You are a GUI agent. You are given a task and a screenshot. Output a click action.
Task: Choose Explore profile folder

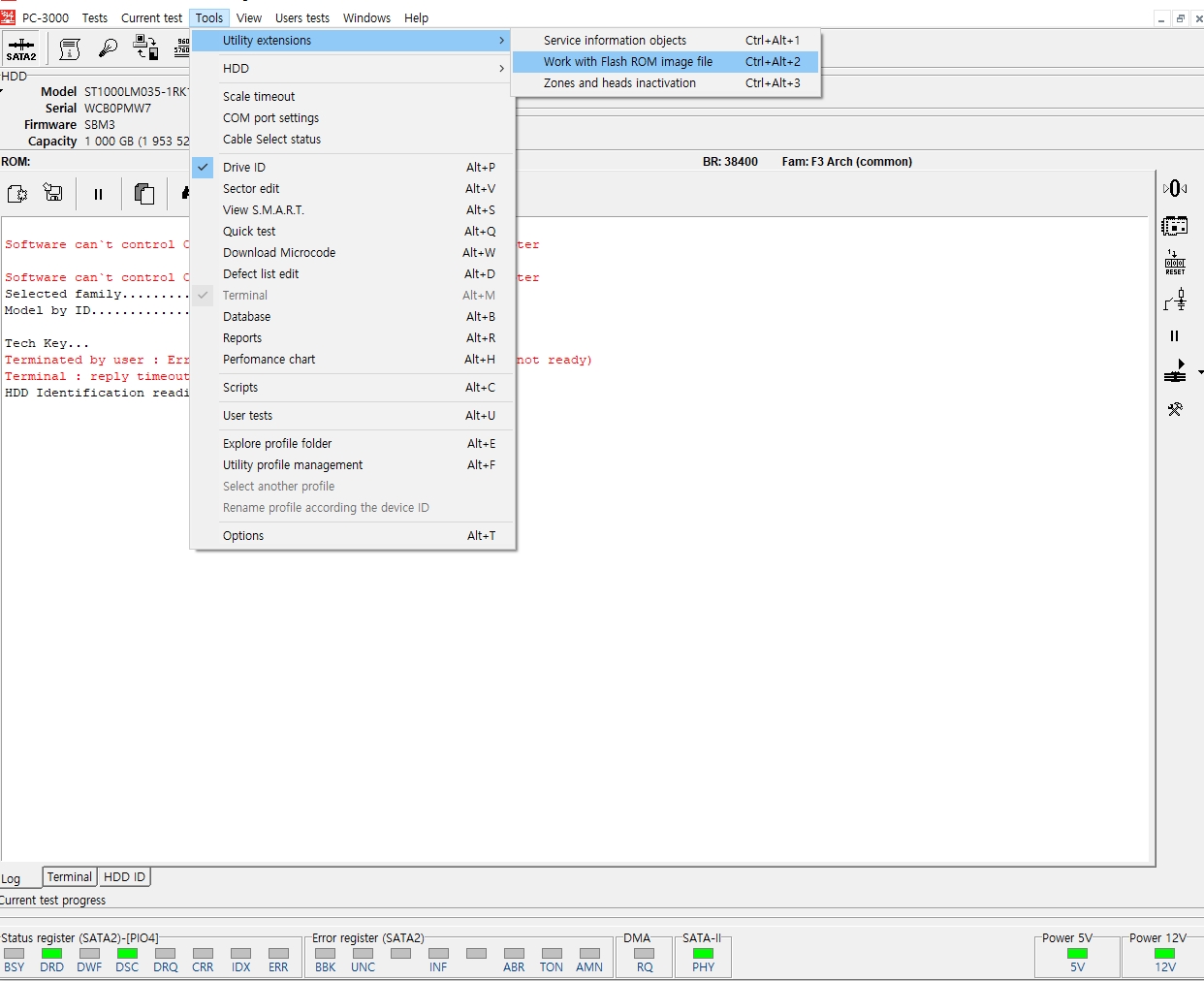tap(353, 444)
